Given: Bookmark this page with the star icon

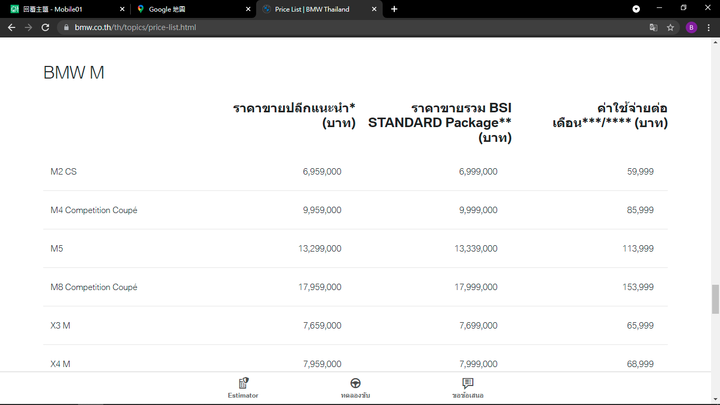Looking at the screenshot, I should point(670,28).
